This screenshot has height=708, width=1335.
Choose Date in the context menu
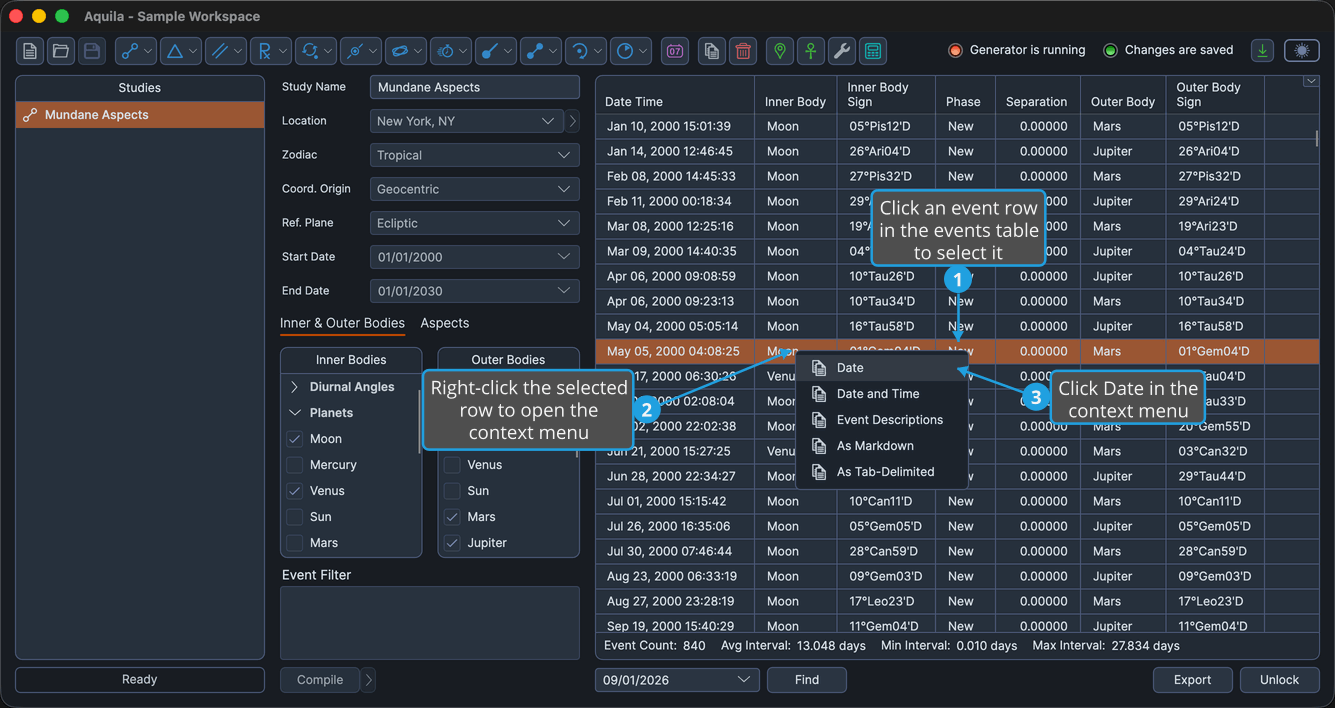[882, 368]
